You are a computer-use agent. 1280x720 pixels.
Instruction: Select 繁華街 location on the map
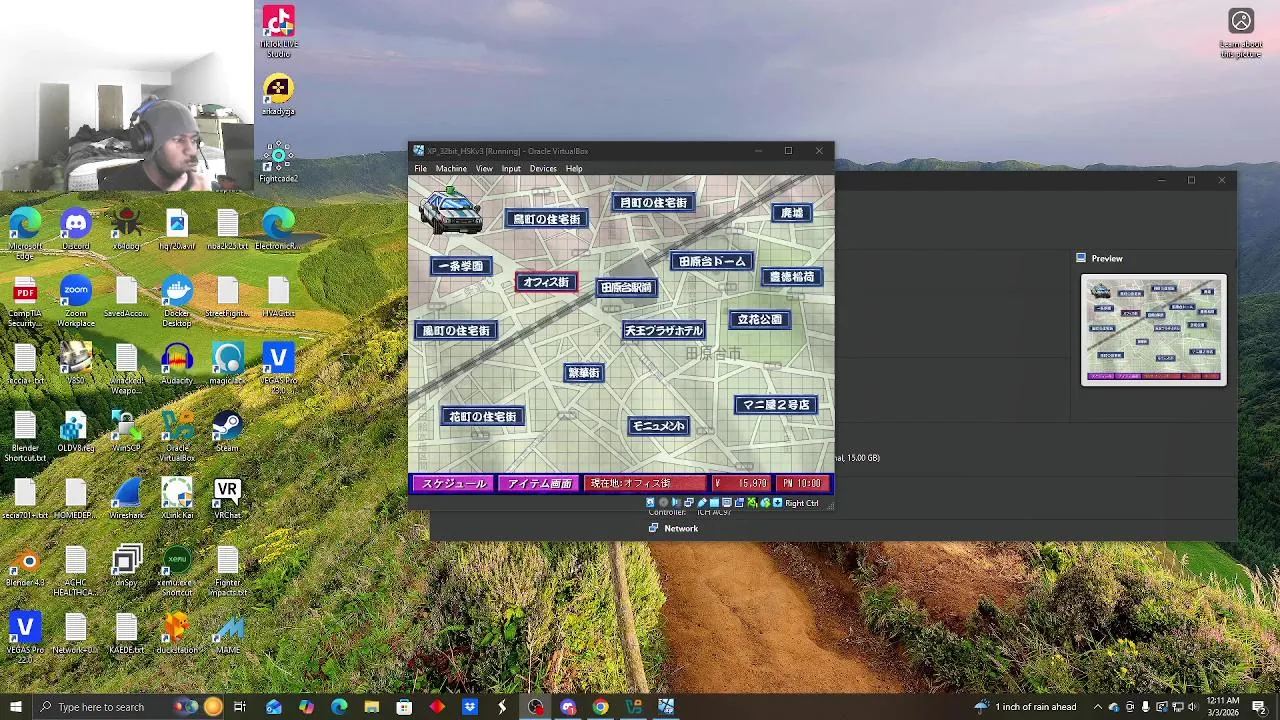(x=584, y=372)
